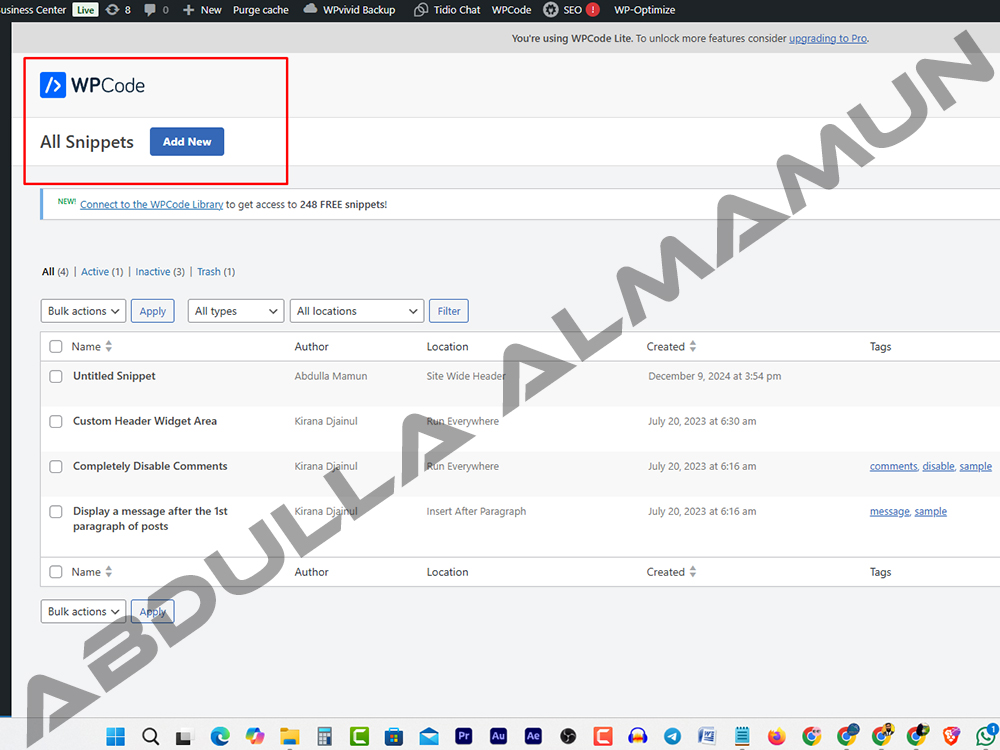This screenshot has height=750, width=1000.
Task: Open the Custom Header Widget Area snippet
Action: [x=145, y=421]
